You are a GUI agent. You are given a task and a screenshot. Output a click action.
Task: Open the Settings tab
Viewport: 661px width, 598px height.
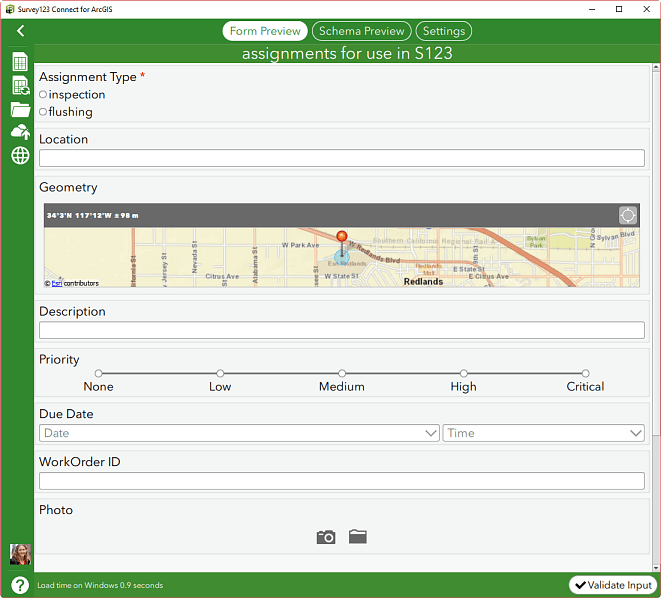(444, 31)
